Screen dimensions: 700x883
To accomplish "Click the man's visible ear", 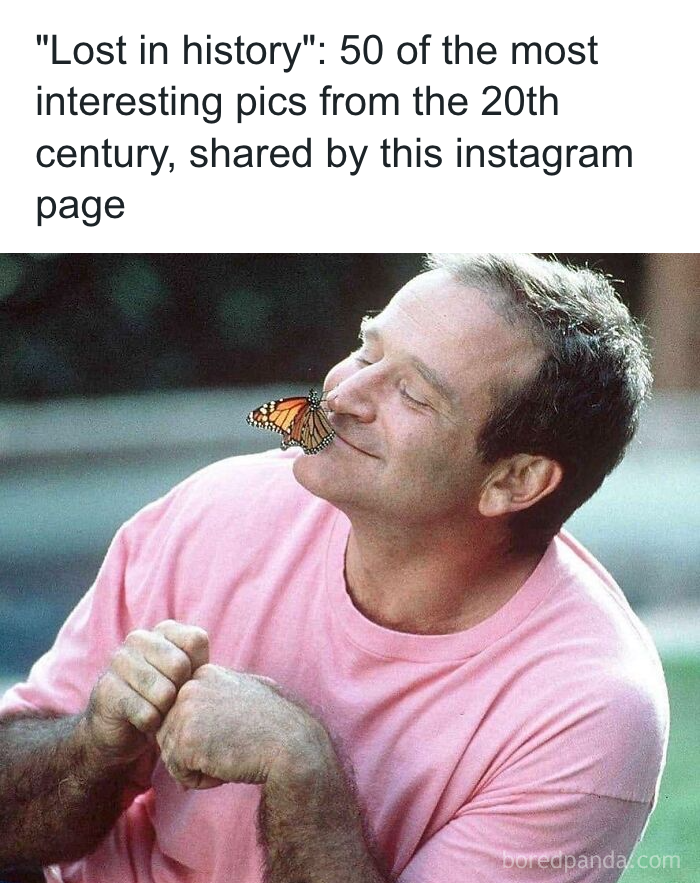I will [518, 484].
